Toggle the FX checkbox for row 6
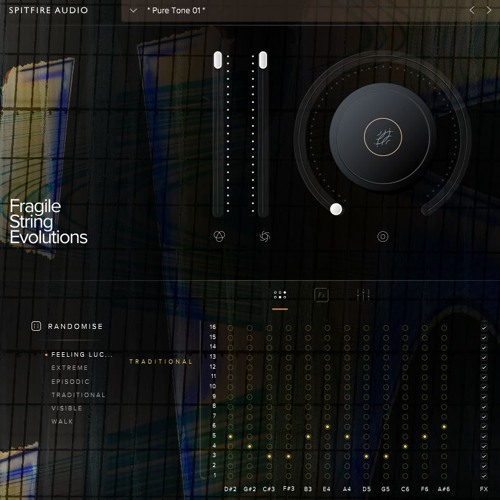Screen dimensions: 500x500 (x=484, y=426)
